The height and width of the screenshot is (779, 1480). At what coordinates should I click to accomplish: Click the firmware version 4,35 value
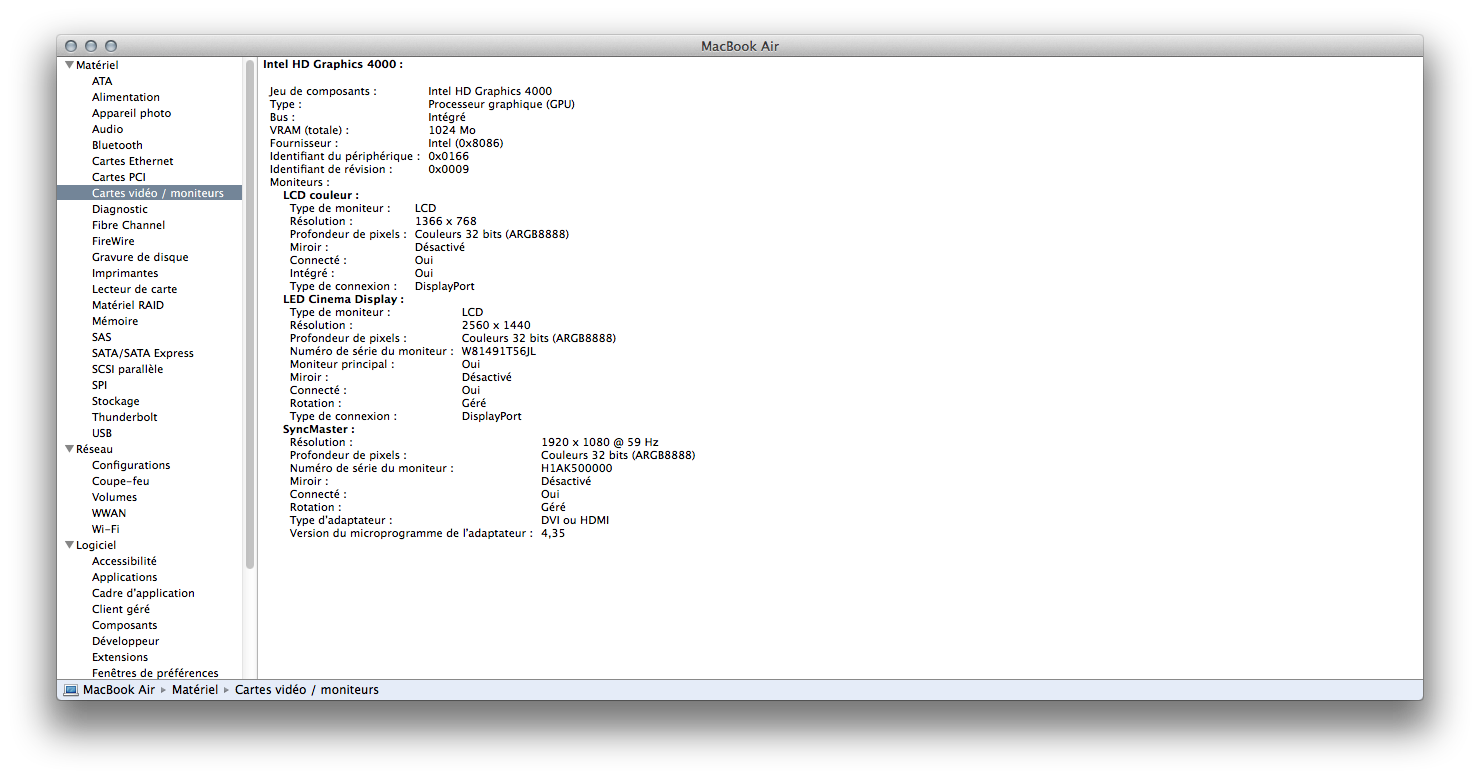coord(553,533)
